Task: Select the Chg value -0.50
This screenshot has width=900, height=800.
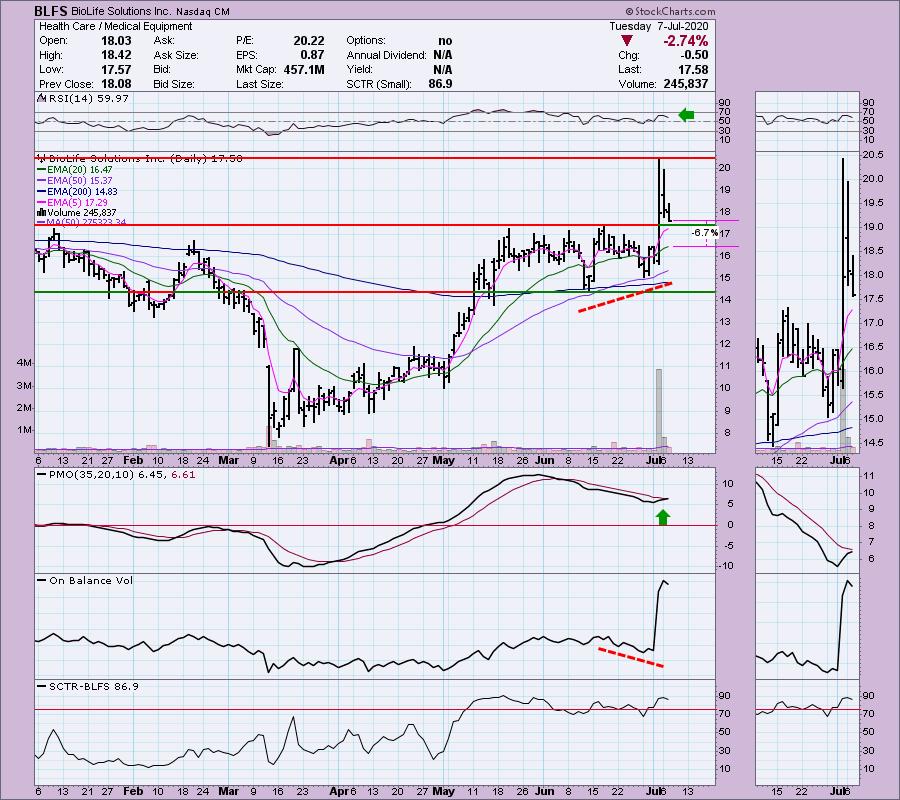Action: point(695,55)
